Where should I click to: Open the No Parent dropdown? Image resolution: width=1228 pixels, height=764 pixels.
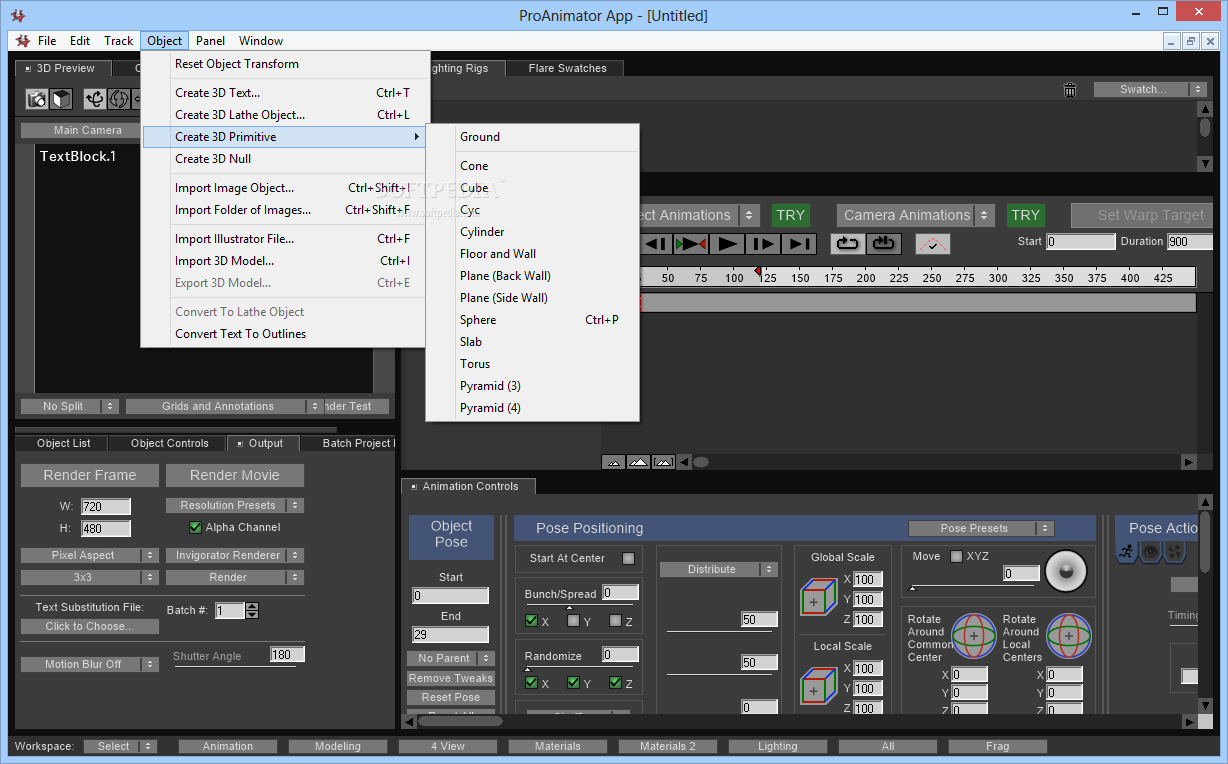click(x=451, y=658)
